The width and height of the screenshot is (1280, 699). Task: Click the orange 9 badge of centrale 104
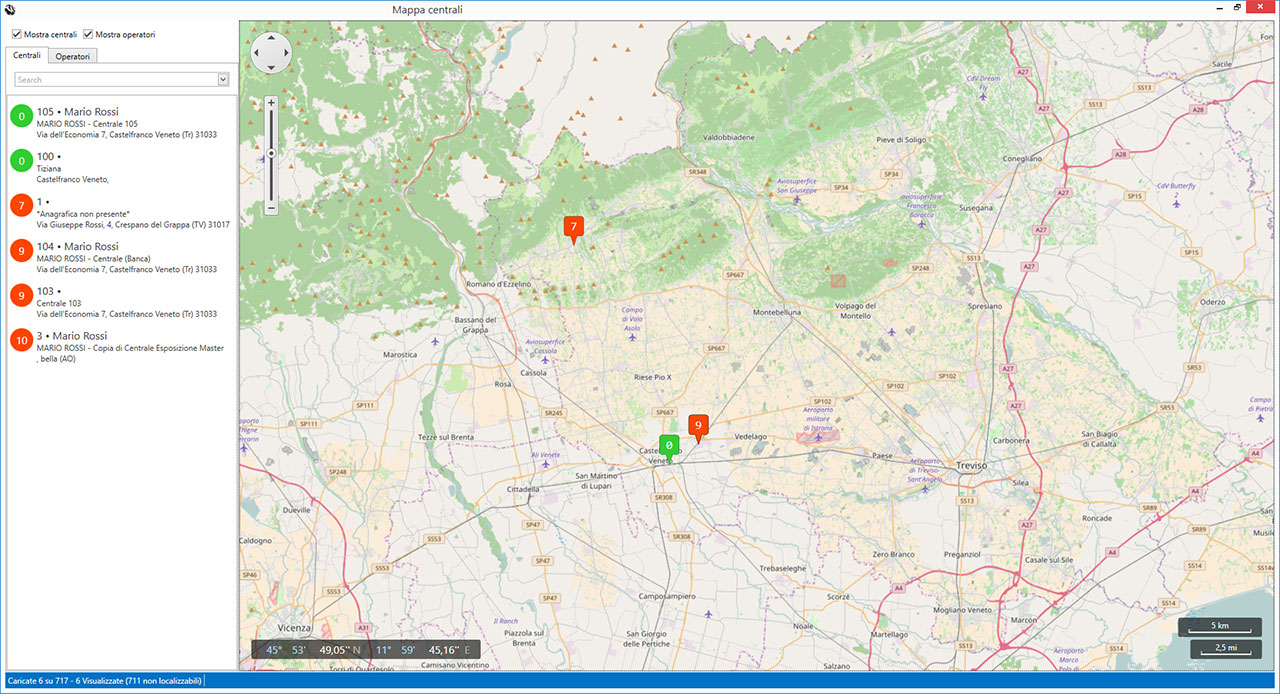pos(21,251)
